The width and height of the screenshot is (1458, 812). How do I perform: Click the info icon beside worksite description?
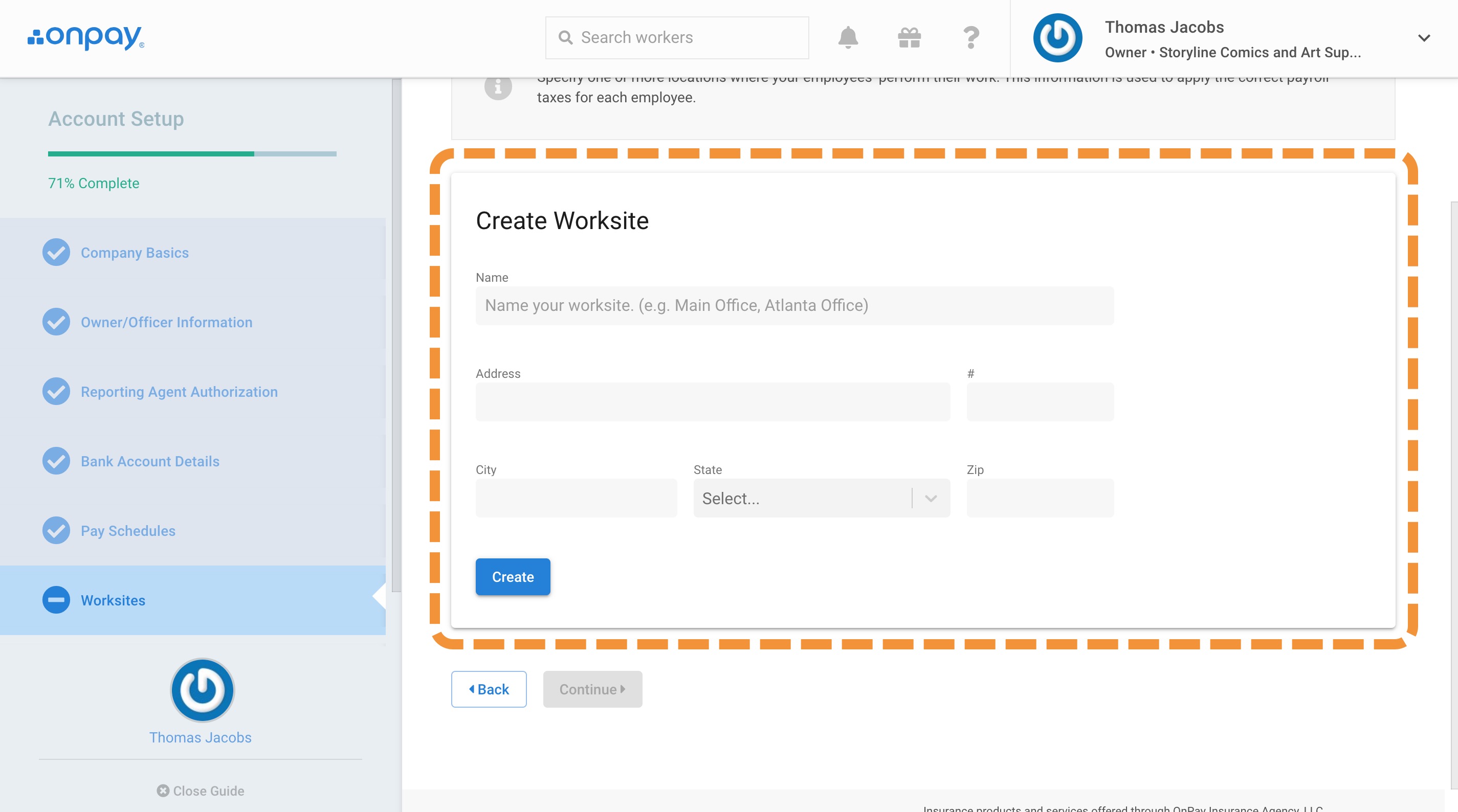(497, 86)
